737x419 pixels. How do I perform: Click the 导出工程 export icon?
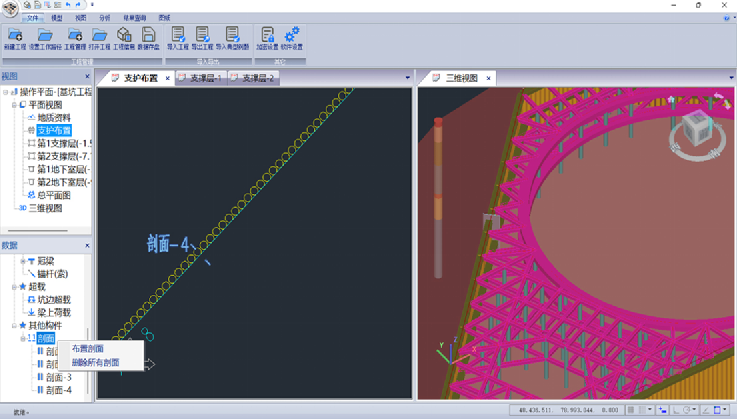point(203,36)
